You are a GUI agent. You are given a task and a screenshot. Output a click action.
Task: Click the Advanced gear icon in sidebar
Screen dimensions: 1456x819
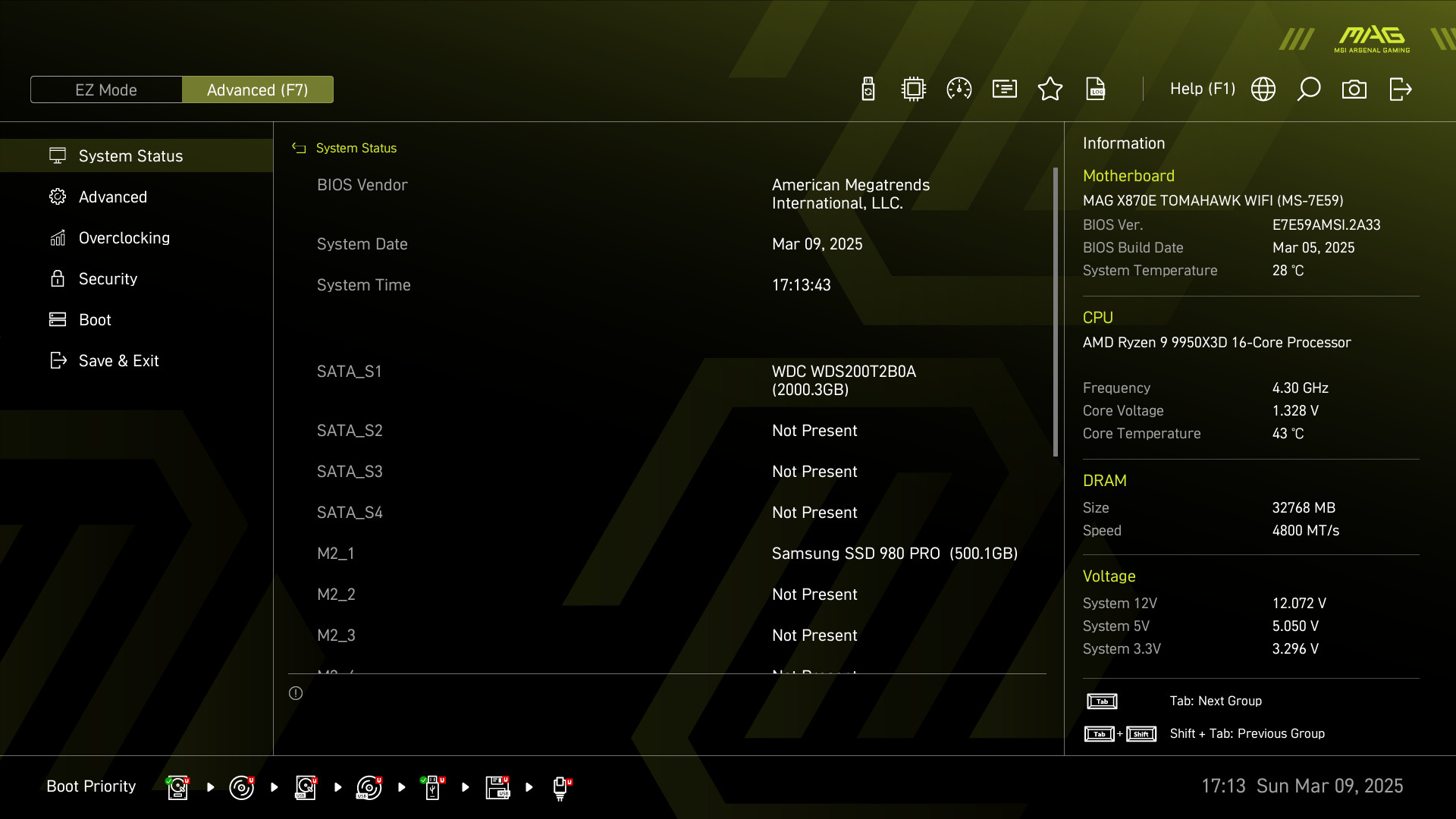(58, 196)
